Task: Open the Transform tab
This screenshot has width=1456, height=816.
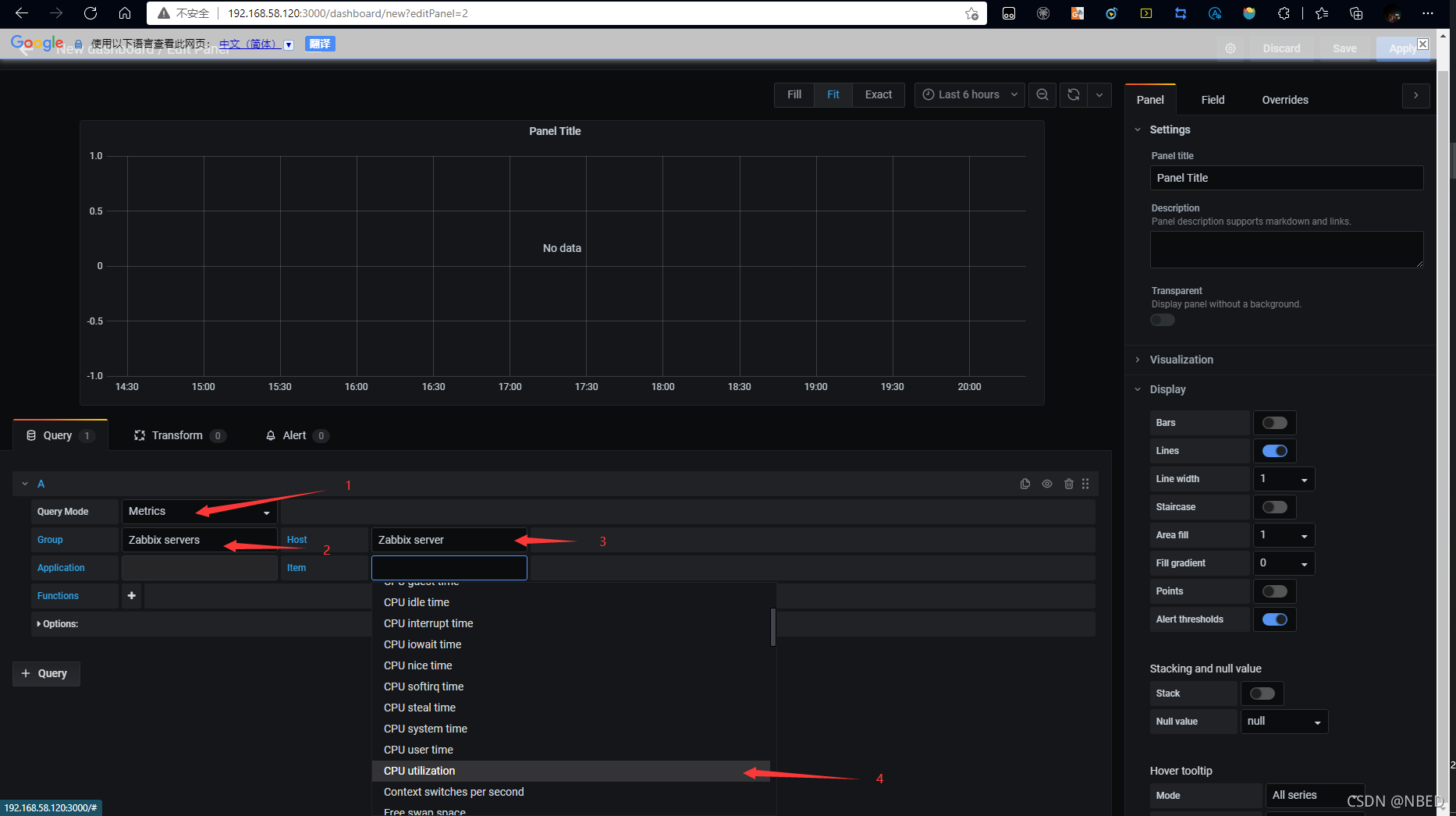Action: (179, 435)
